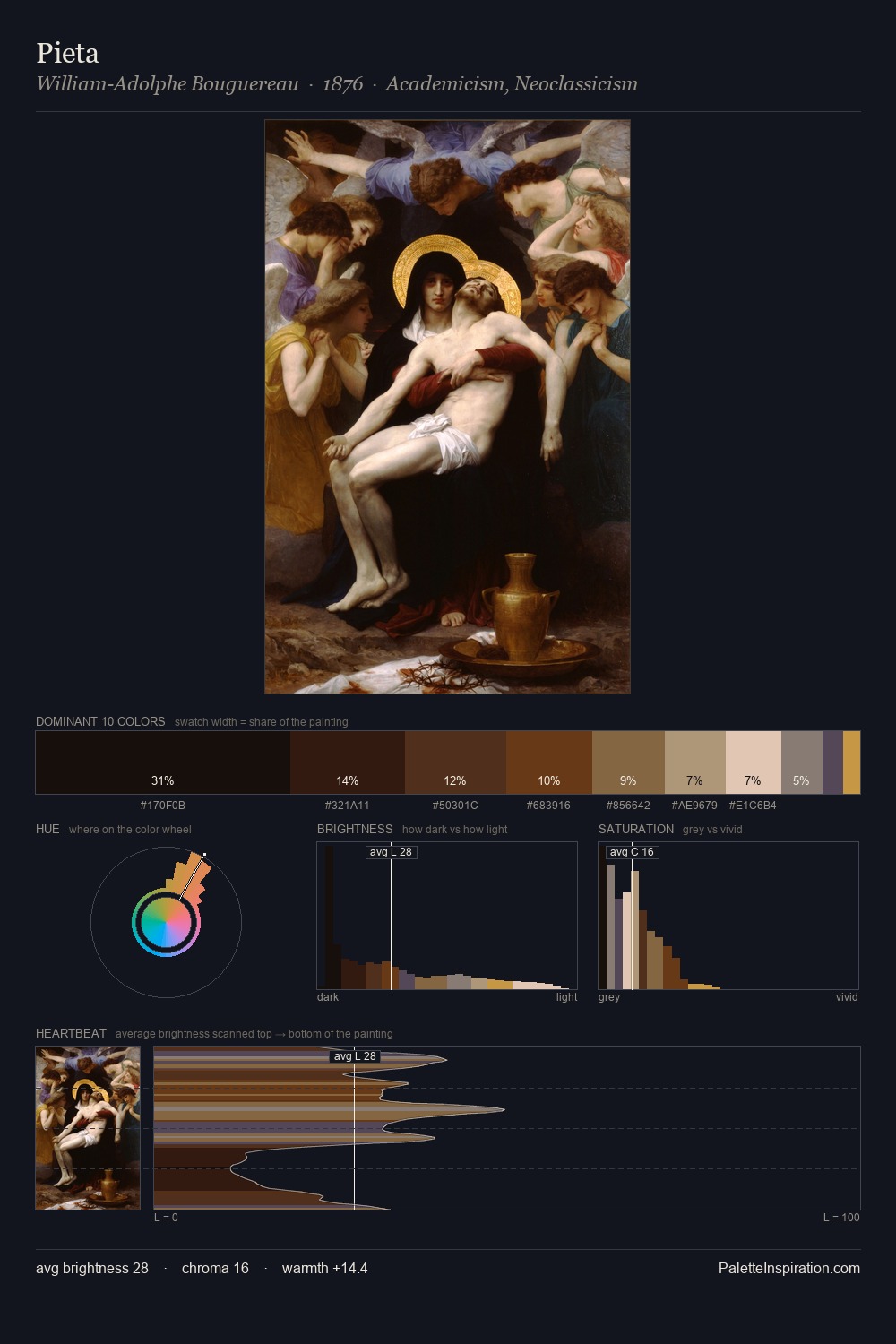Select the #AE9679 swatch with 7%

point(694,762)
